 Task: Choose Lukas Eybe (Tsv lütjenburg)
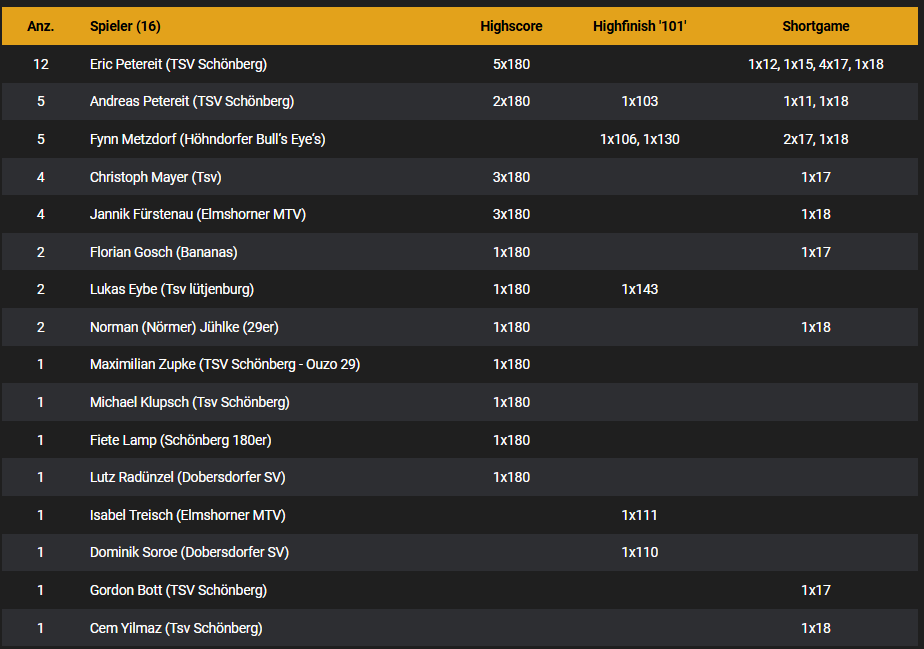(x=171, y=289)
